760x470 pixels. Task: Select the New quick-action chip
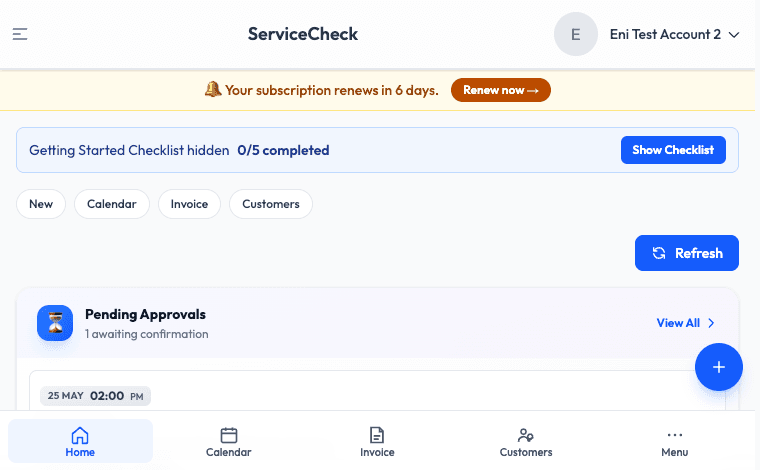[41, 204]
